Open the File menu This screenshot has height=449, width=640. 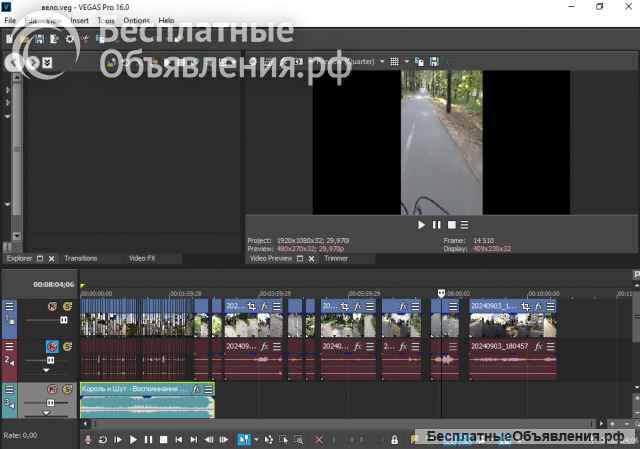coord(10,20)
